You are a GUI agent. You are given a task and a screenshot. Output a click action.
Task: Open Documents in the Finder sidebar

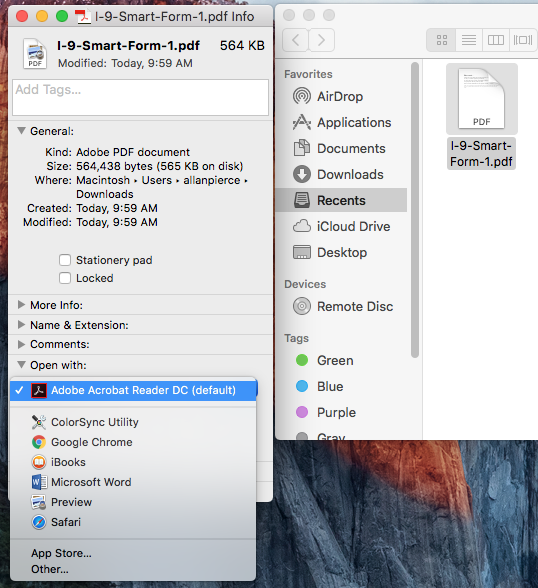tap(341, 148)
